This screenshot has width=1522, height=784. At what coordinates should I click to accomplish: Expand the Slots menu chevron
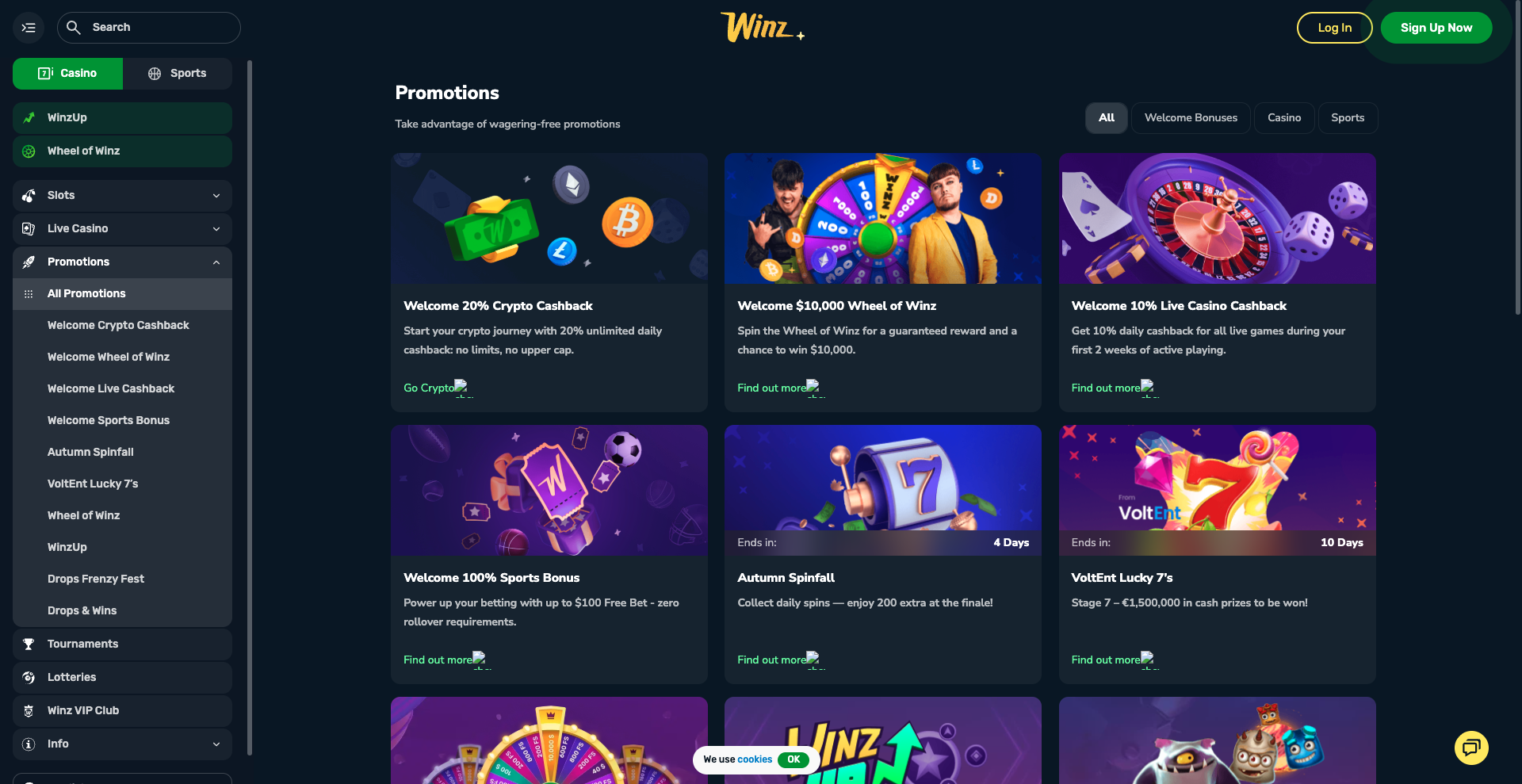pyautogui.click(x=216, y=196)
